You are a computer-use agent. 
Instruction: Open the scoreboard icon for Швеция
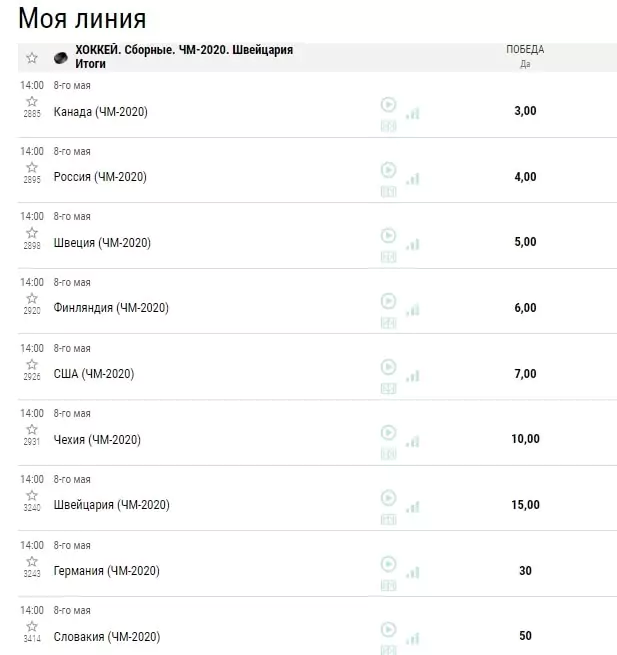click(x=388, y=257)
